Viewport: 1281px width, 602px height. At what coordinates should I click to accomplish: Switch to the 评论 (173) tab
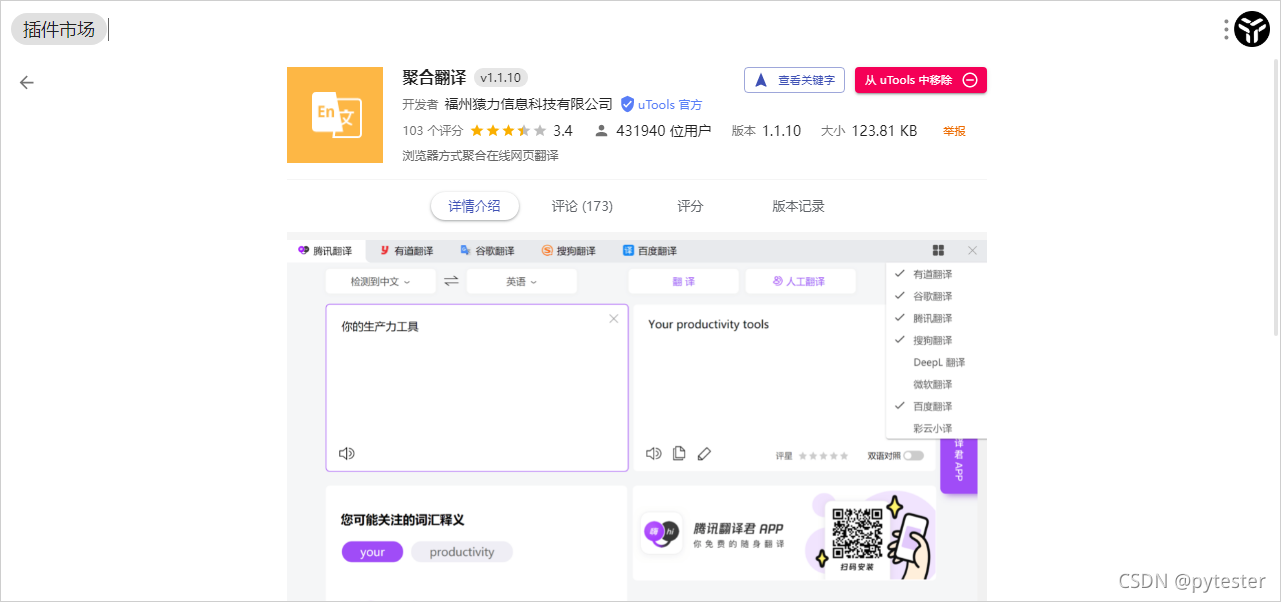coord(582,206)
